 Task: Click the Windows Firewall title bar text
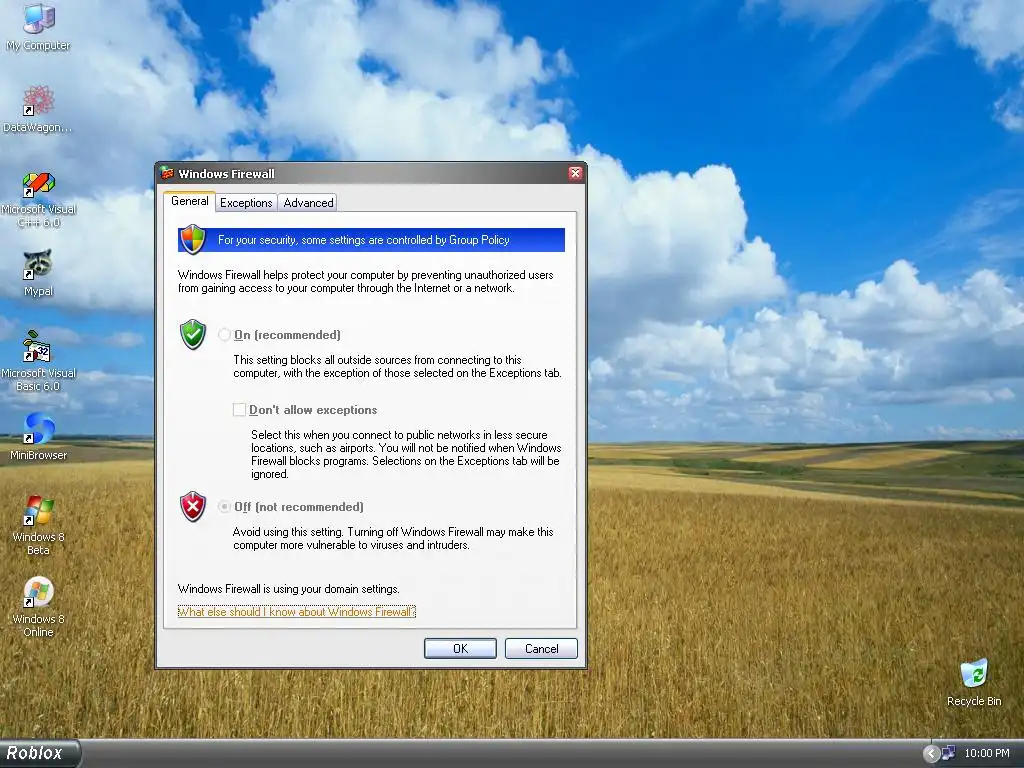227,174
